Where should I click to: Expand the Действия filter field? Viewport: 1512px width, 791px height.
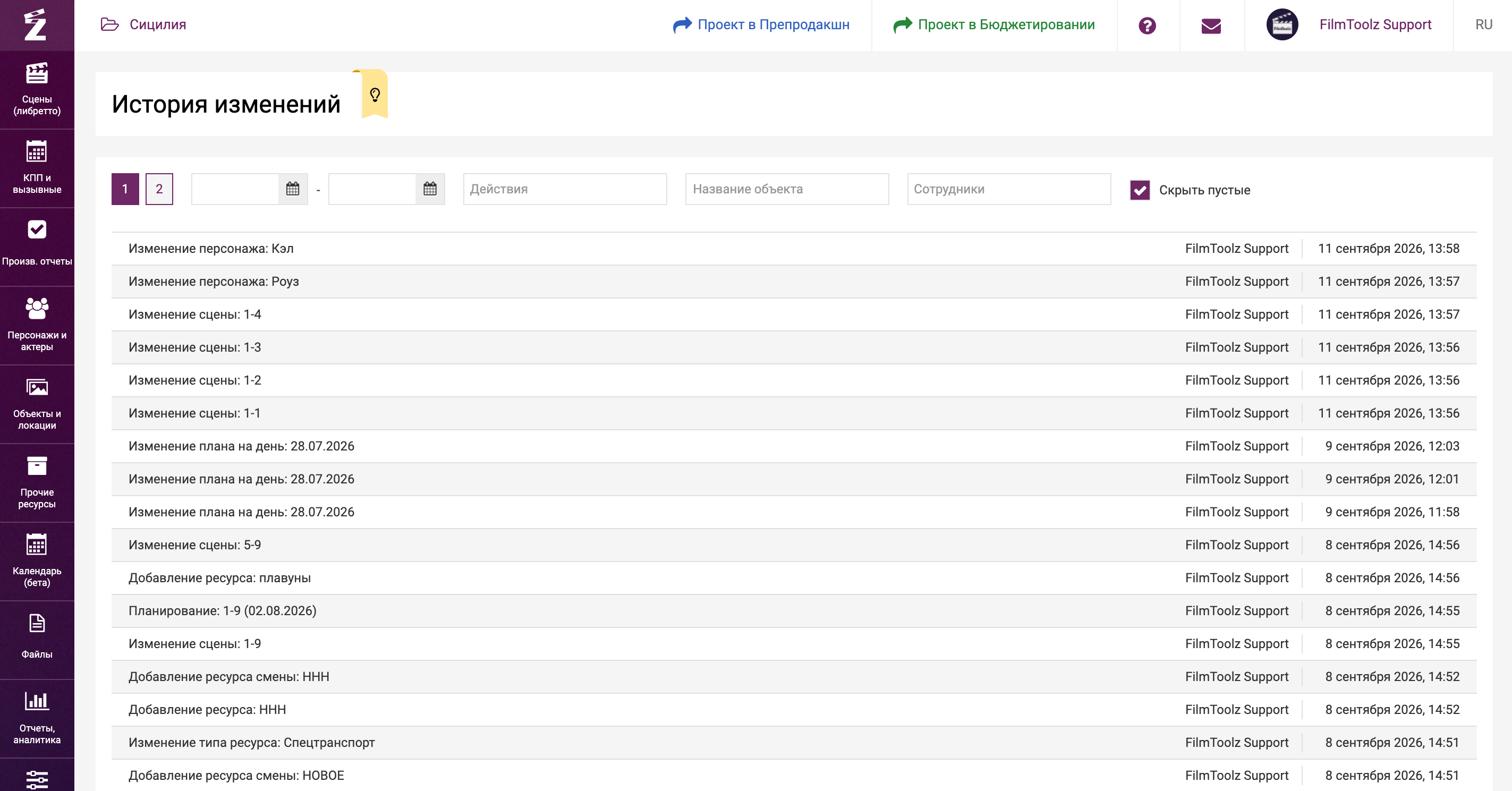(x=565, y=189)
